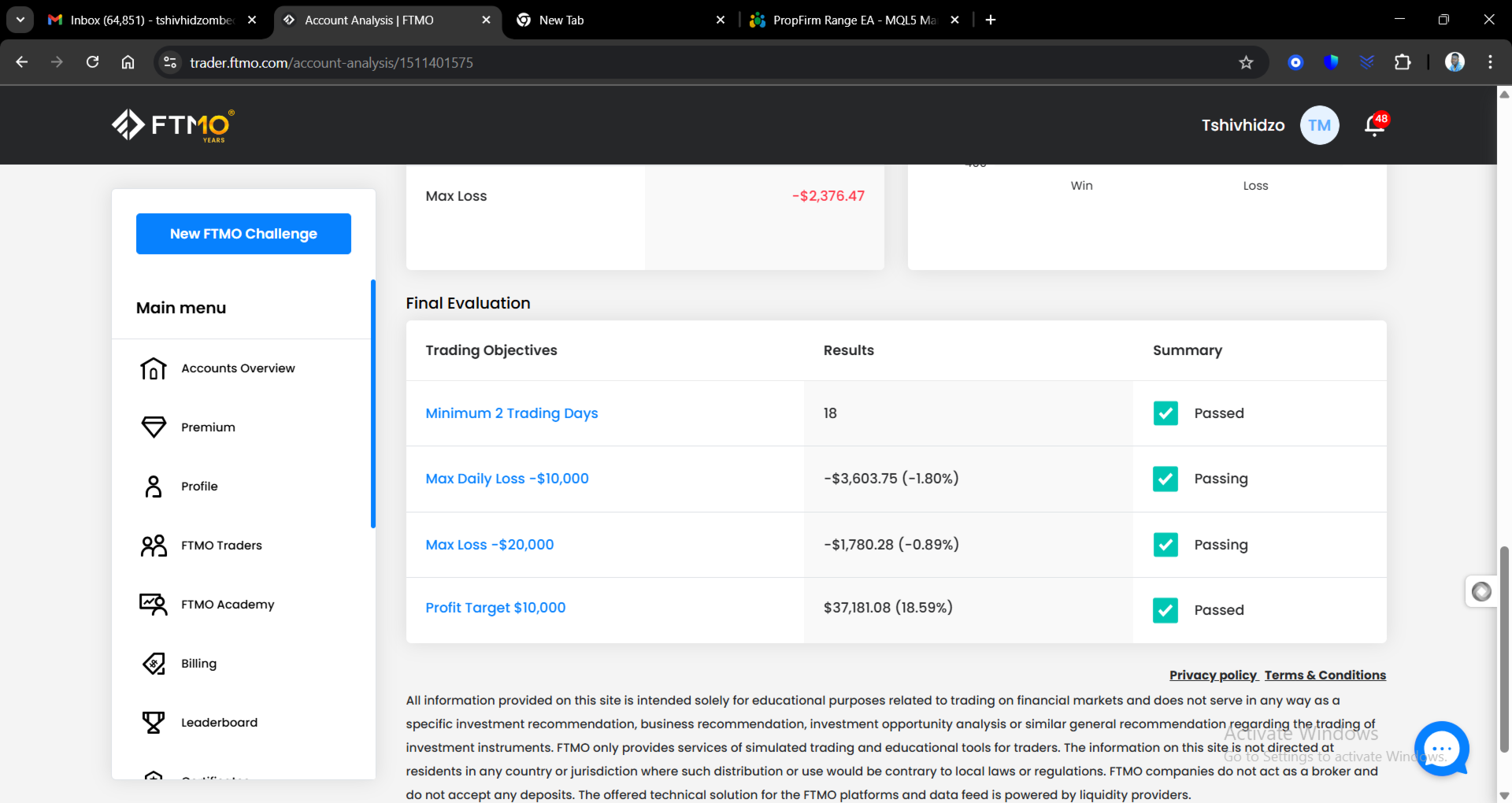
Task: Bookmark this page with star icon
Action: click(1246, 62)
